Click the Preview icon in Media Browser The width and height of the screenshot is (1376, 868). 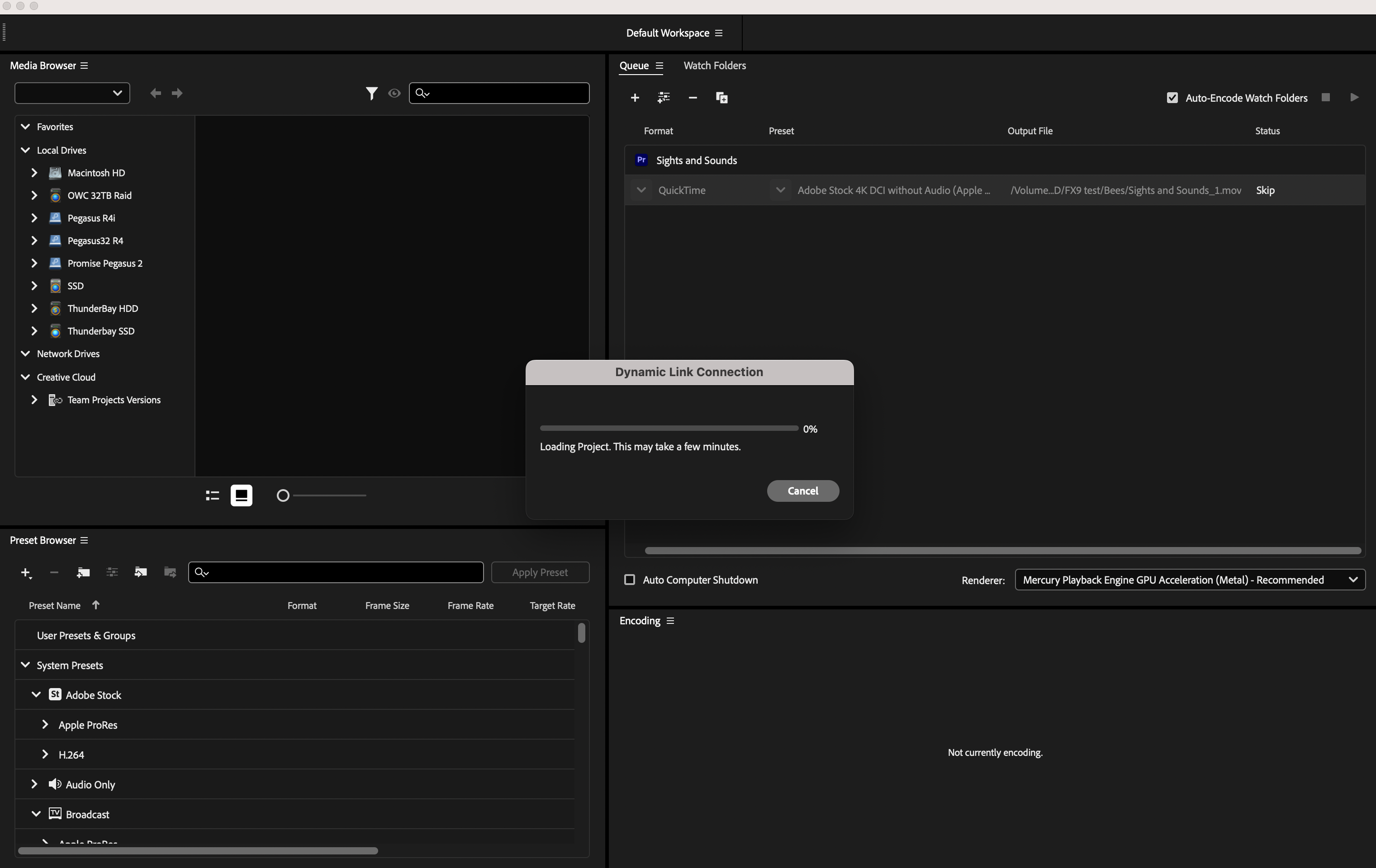coord(393,93)
